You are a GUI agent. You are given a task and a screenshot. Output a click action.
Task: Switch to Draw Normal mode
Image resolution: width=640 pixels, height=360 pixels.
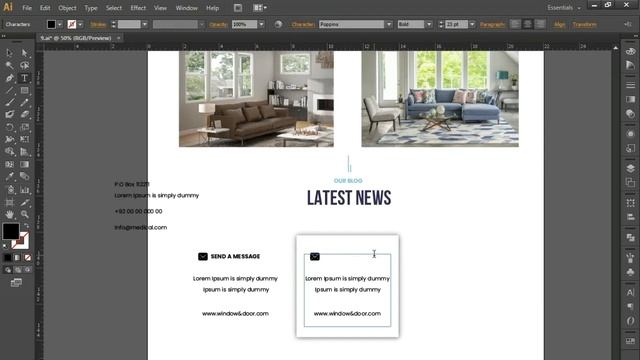tap(8, 270)
